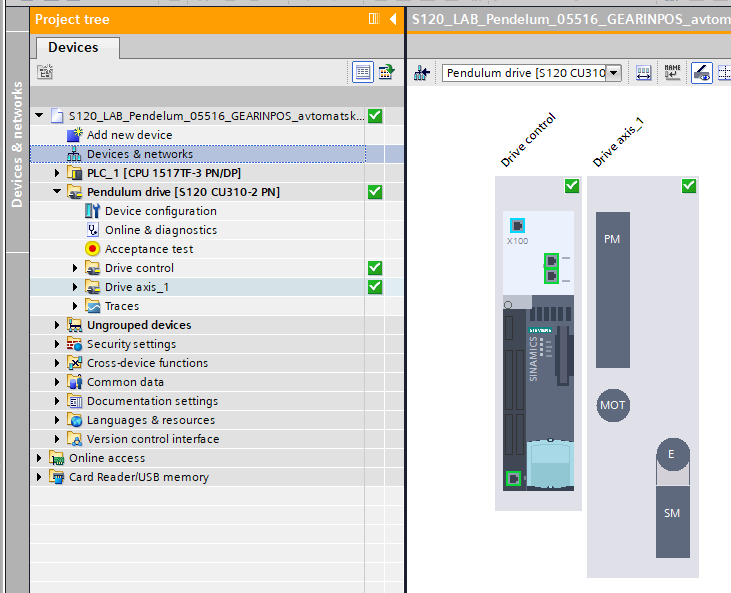Open Add new device
The height and width of the screenshot is (593, 731).
pos(129,135)
